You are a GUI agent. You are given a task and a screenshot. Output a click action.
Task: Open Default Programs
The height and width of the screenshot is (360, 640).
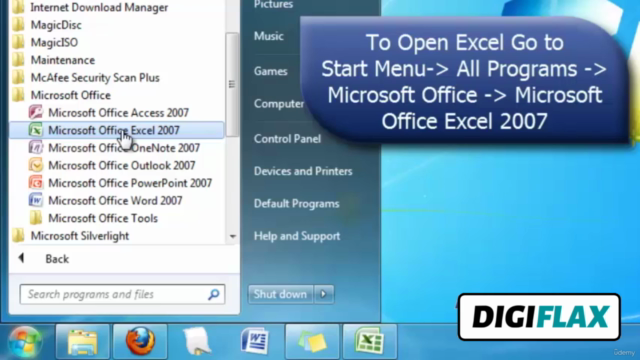(x=296, y=204)
